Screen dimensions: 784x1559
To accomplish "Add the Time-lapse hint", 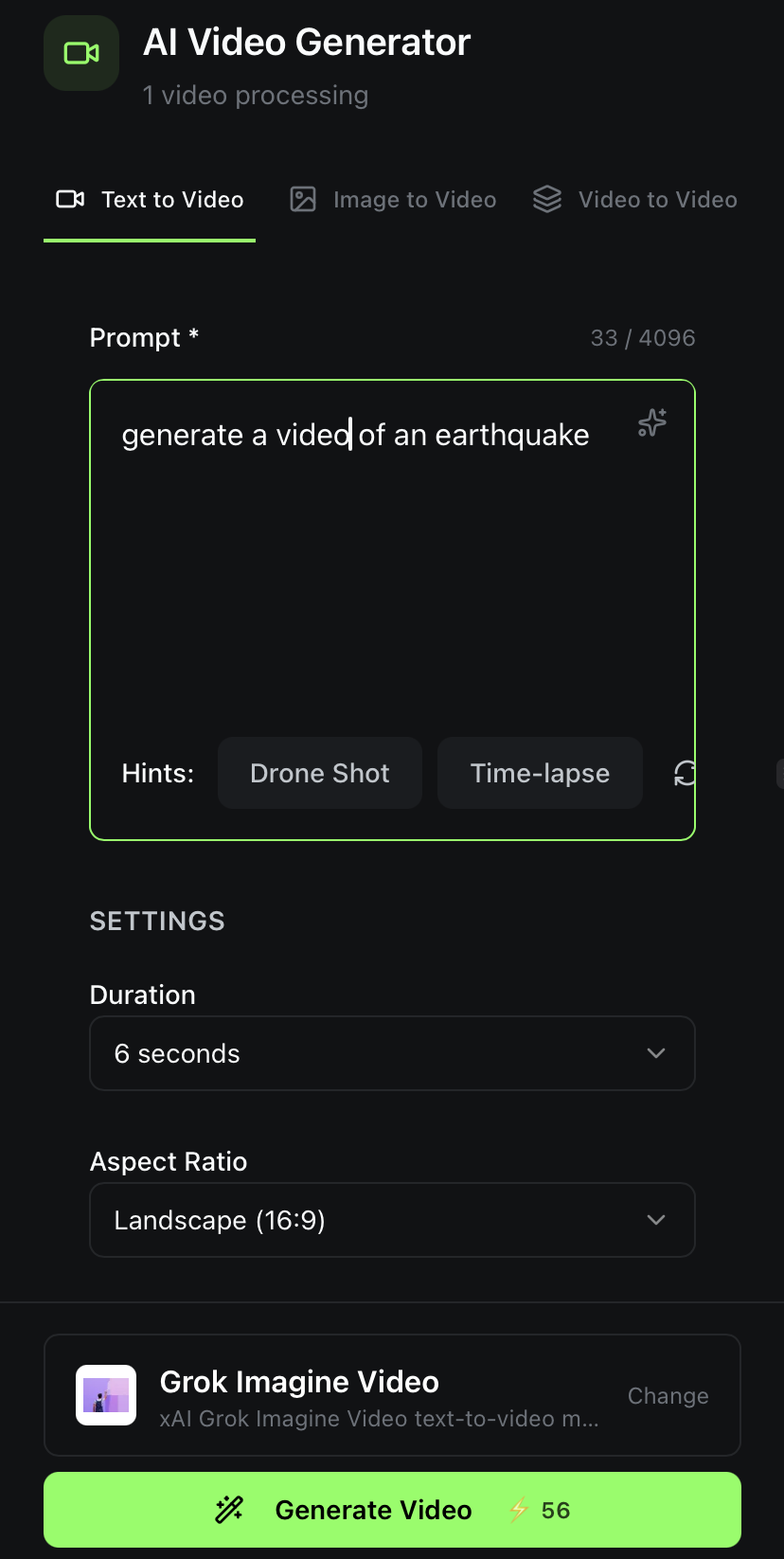I will point(540,774).
